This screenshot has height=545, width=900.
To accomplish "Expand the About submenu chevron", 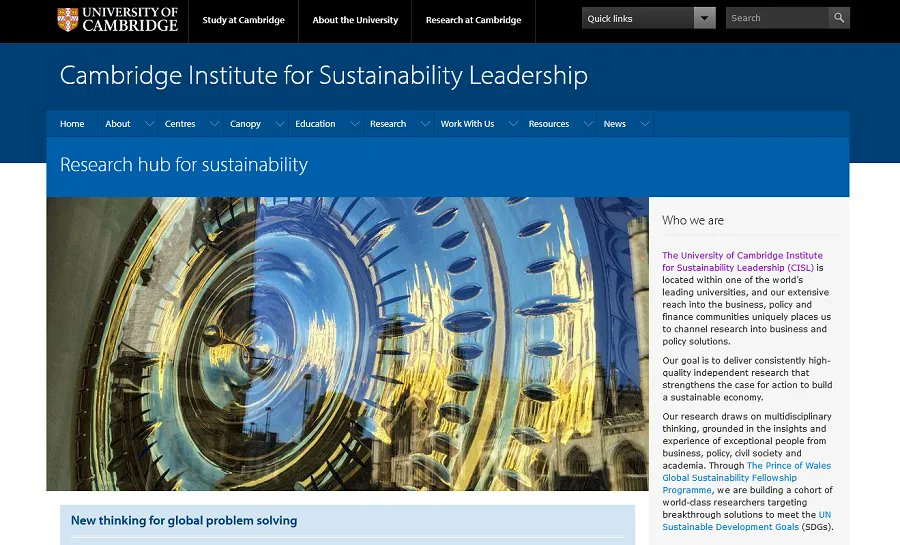I will (x=149, y=124).
